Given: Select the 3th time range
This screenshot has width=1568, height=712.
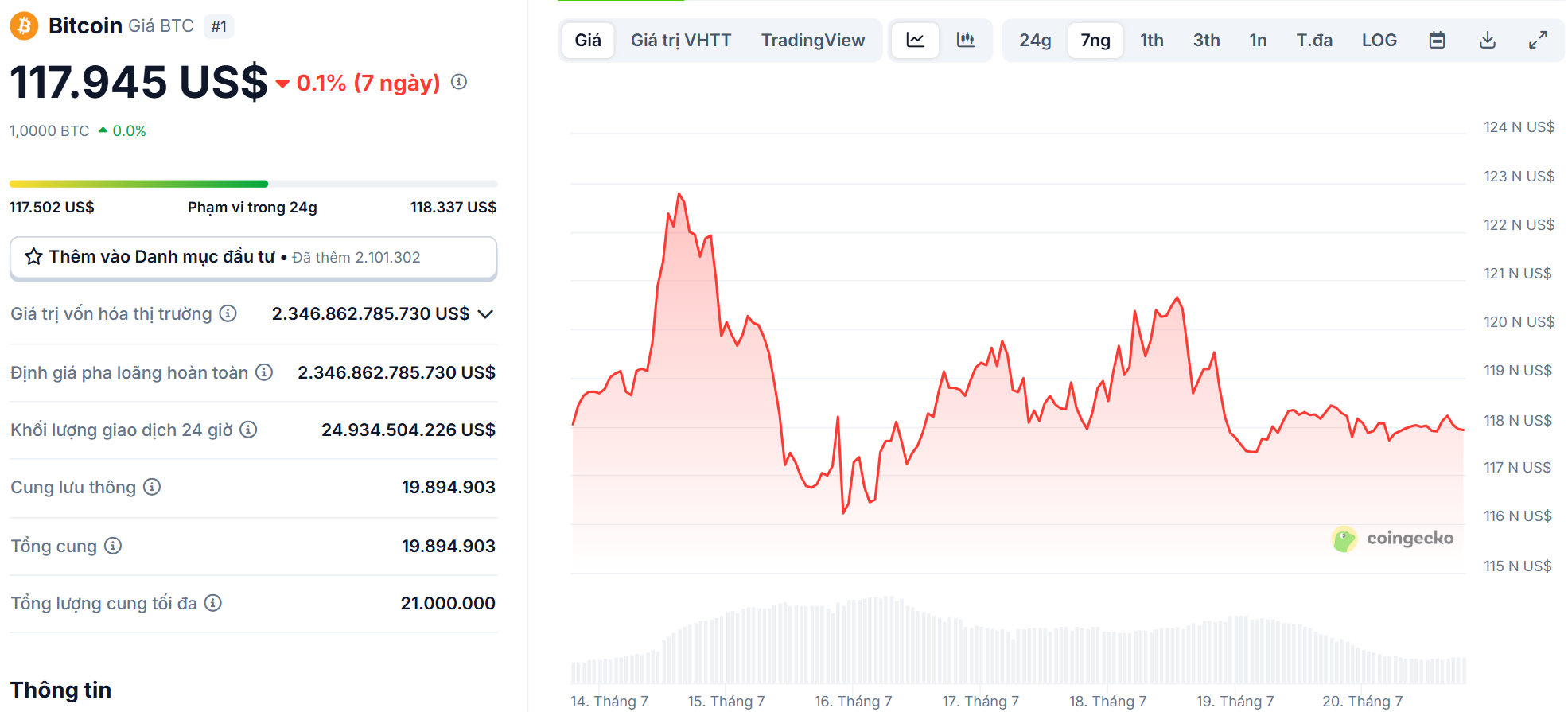Looking at the screenshot, I should point(1206,40).
